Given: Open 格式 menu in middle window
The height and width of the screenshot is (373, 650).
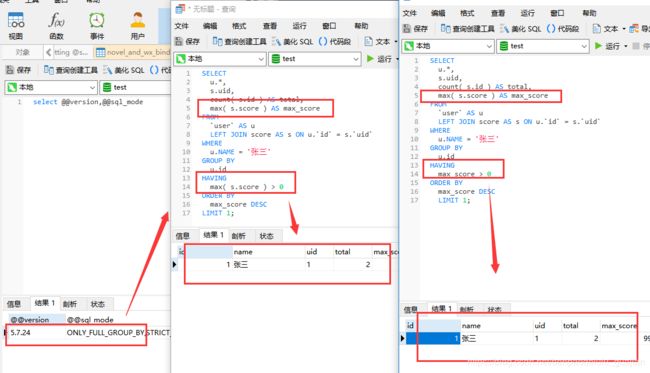Looking at the screenshot, I should point(239,26).
